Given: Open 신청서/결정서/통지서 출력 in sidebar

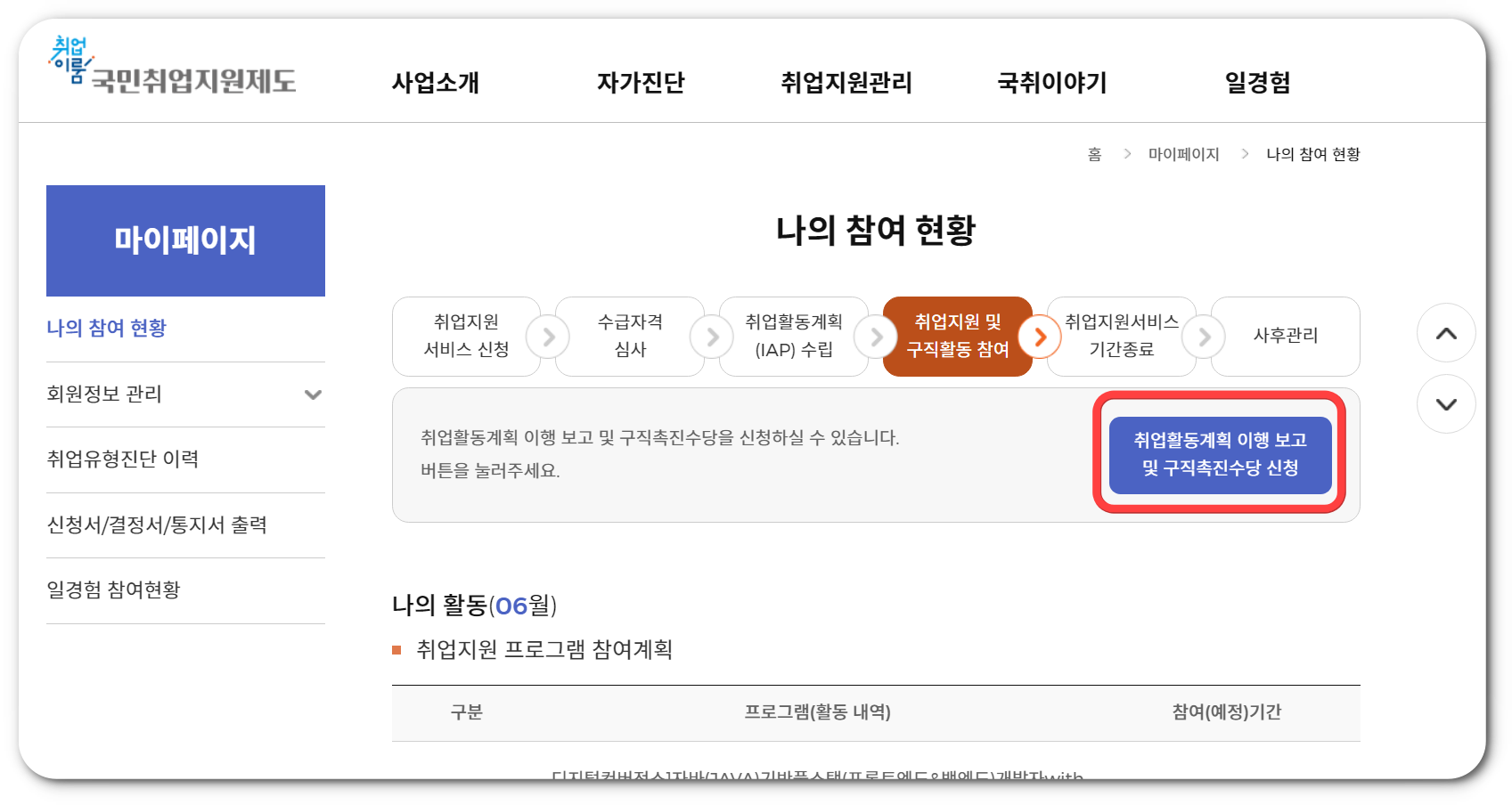Looking at the screenshot, I should (157, 525).
